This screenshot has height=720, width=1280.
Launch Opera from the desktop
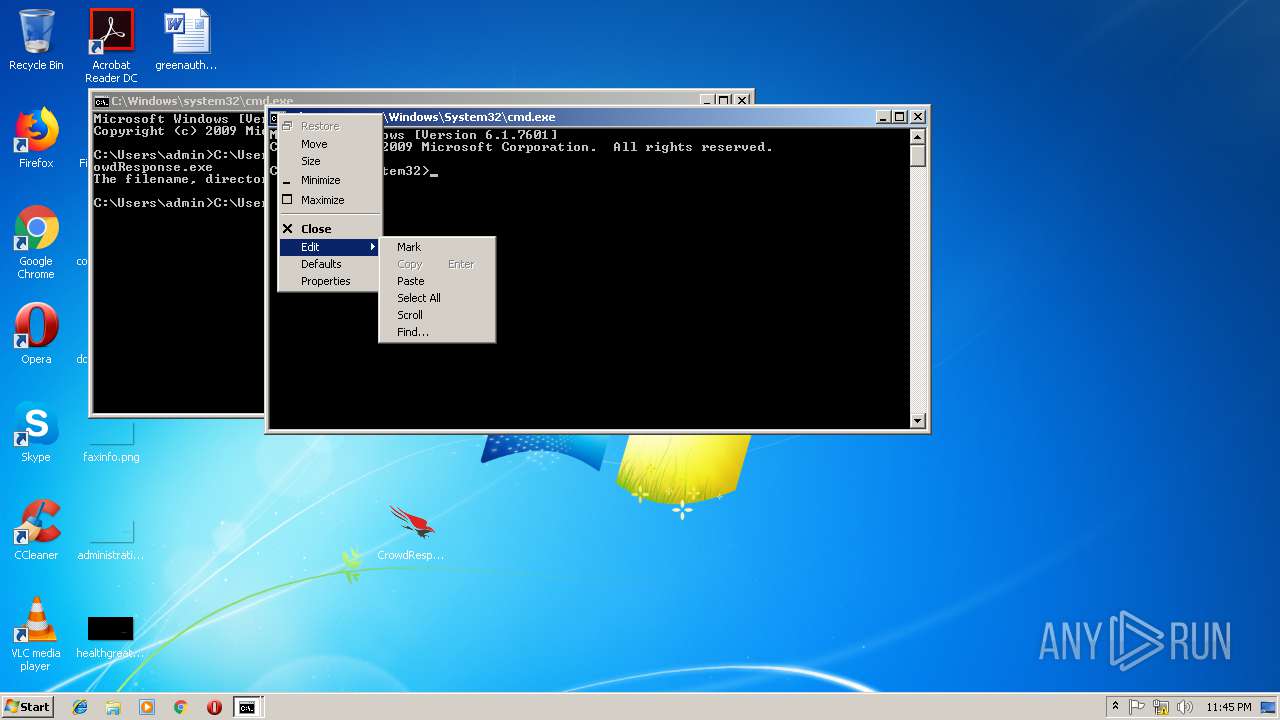[x=36, y=334]
